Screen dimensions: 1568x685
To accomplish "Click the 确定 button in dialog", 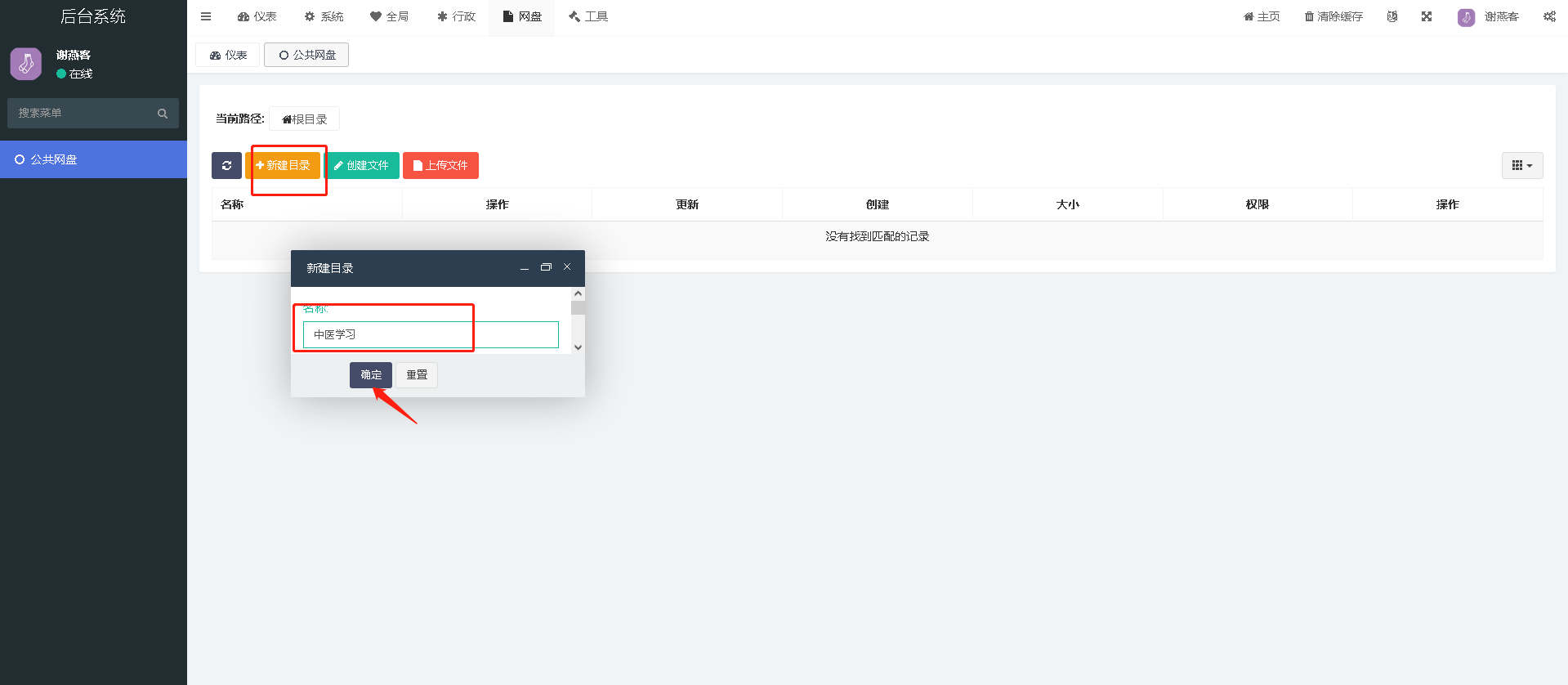I will click(x=371, y=374).
